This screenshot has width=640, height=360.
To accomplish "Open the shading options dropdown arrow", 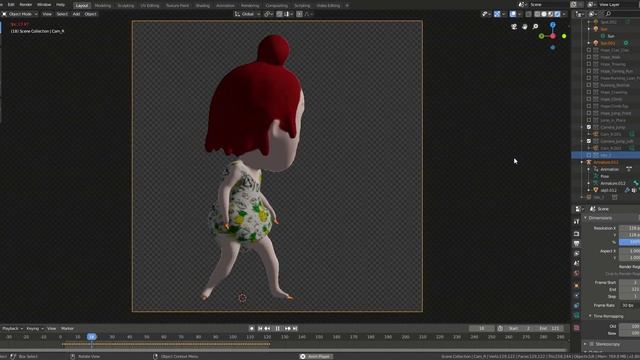I will coord(564,14).
